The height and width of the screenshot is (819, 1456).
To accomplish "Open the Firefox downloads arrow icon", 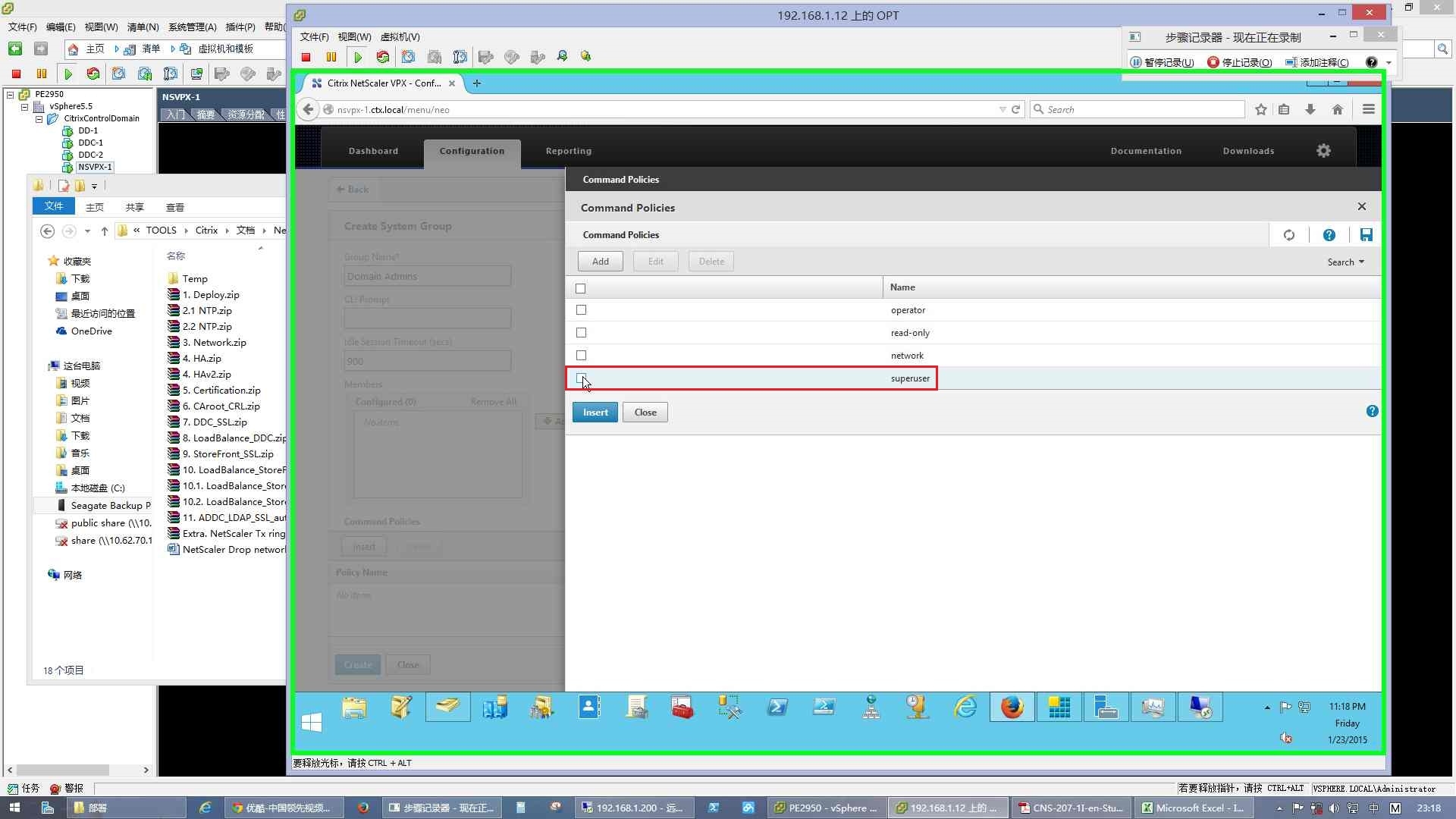I will click(1310, 109).
